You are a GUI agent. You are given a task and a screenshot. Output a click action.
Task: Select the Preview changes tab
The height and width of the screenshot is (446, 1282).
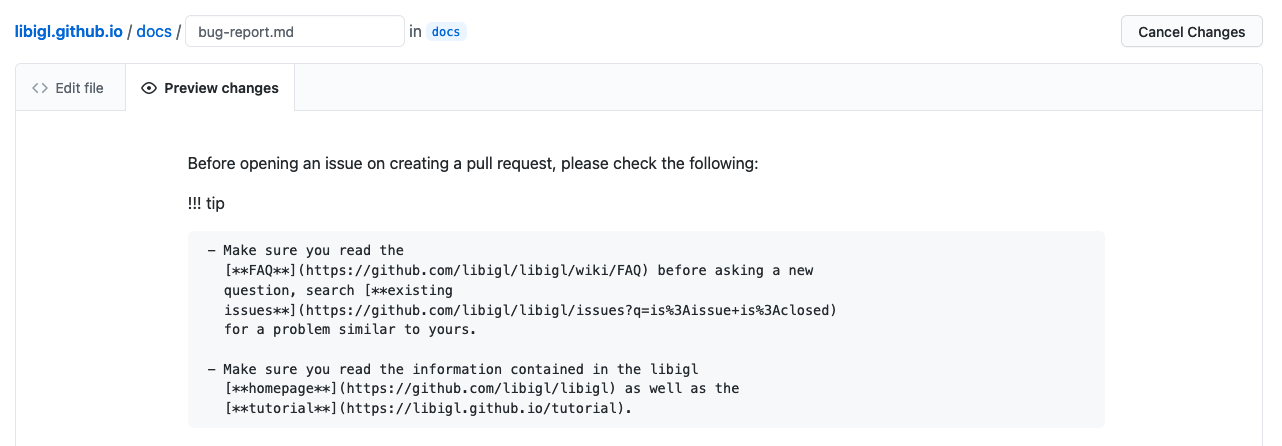tap(210, 88)
